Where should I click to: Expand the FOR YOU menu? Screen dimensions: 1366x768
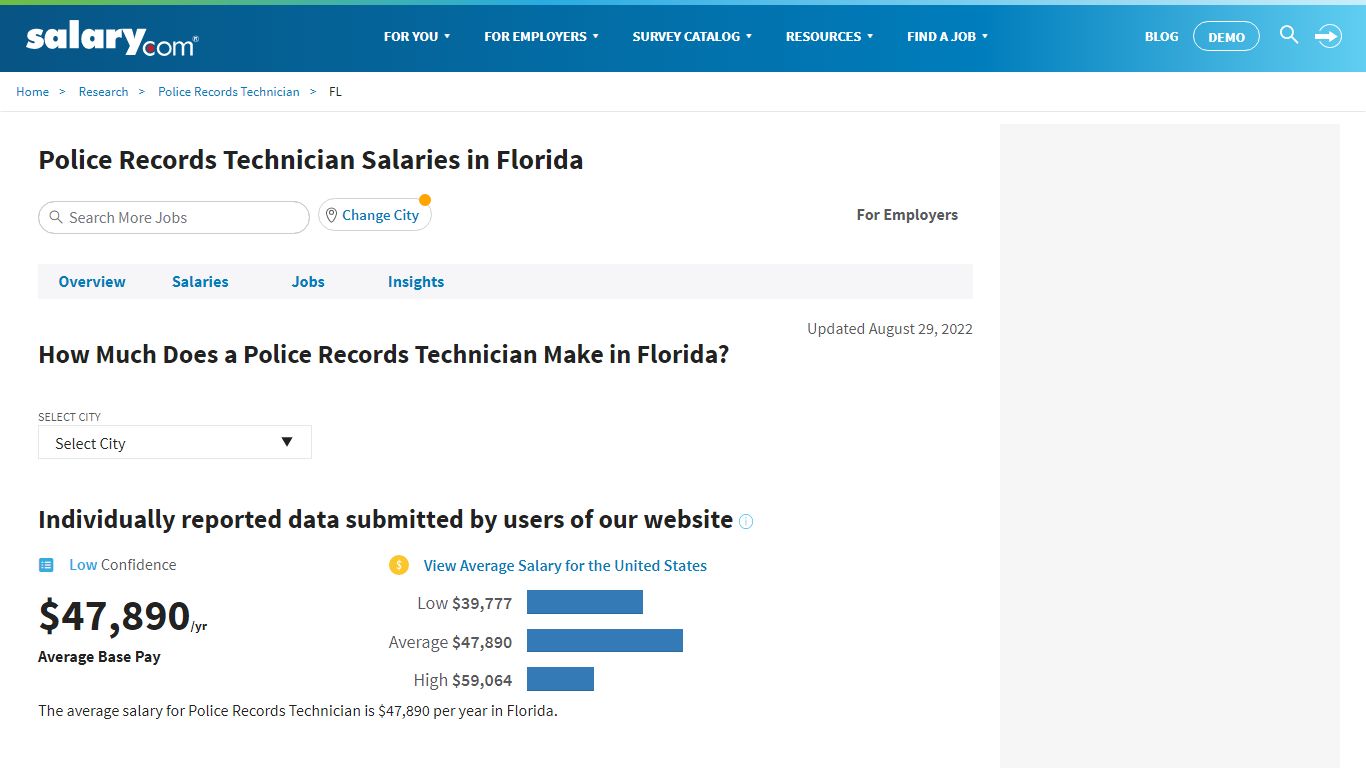pos(417,36)
